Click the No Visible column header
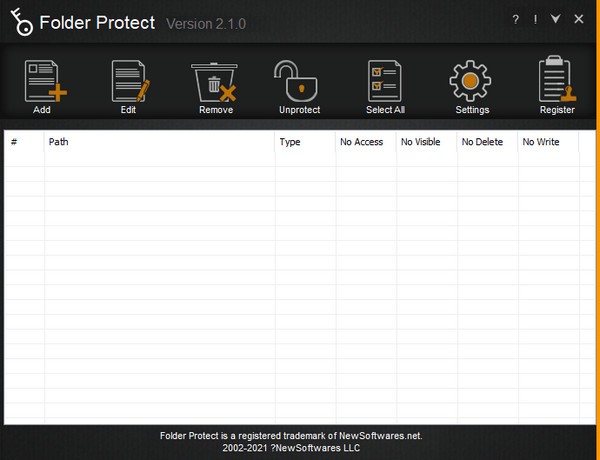The width and height of the screenshot is (600, 460). [427, 142]
